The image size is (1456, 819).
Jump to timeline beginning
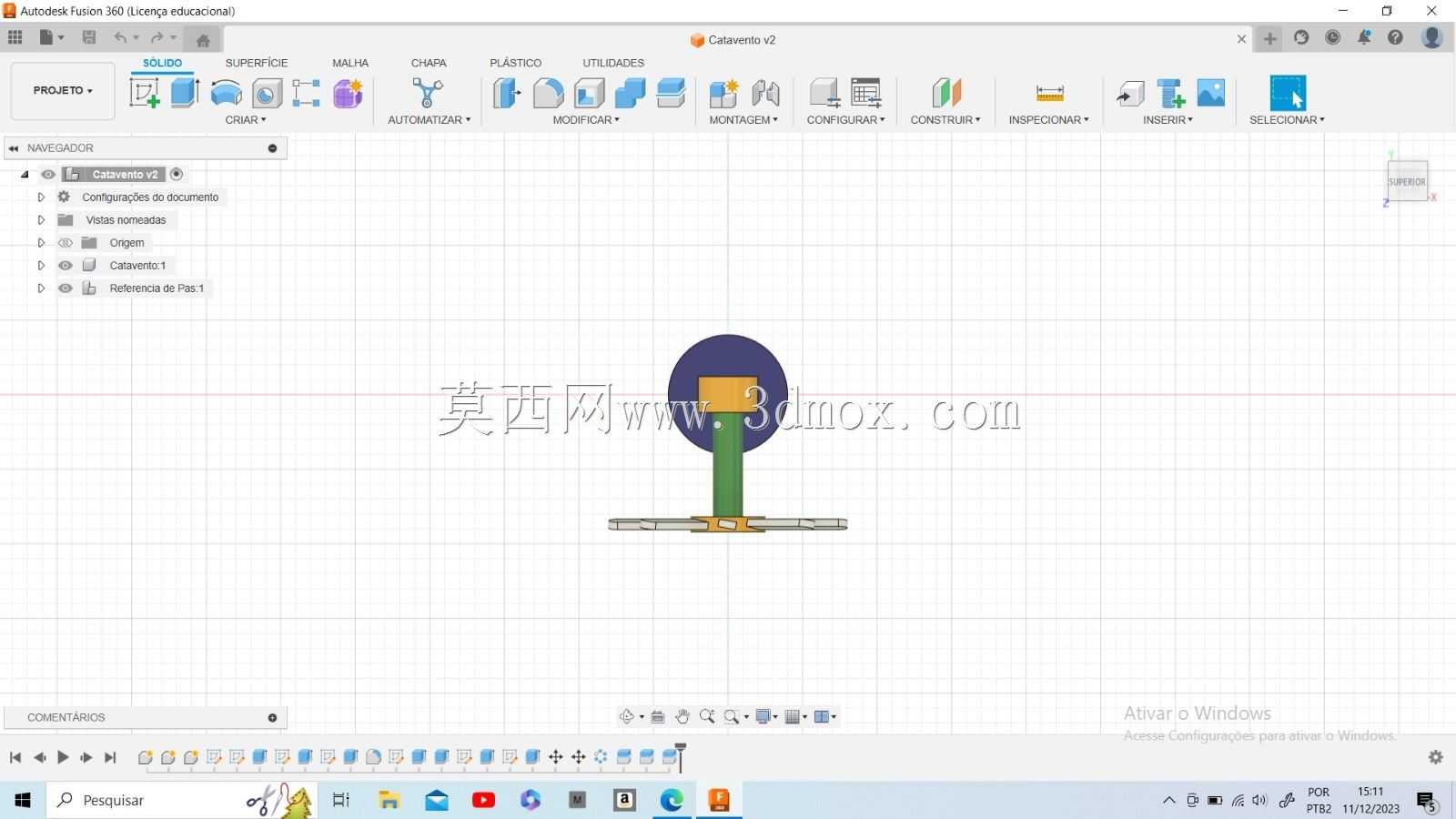point(15,757)
